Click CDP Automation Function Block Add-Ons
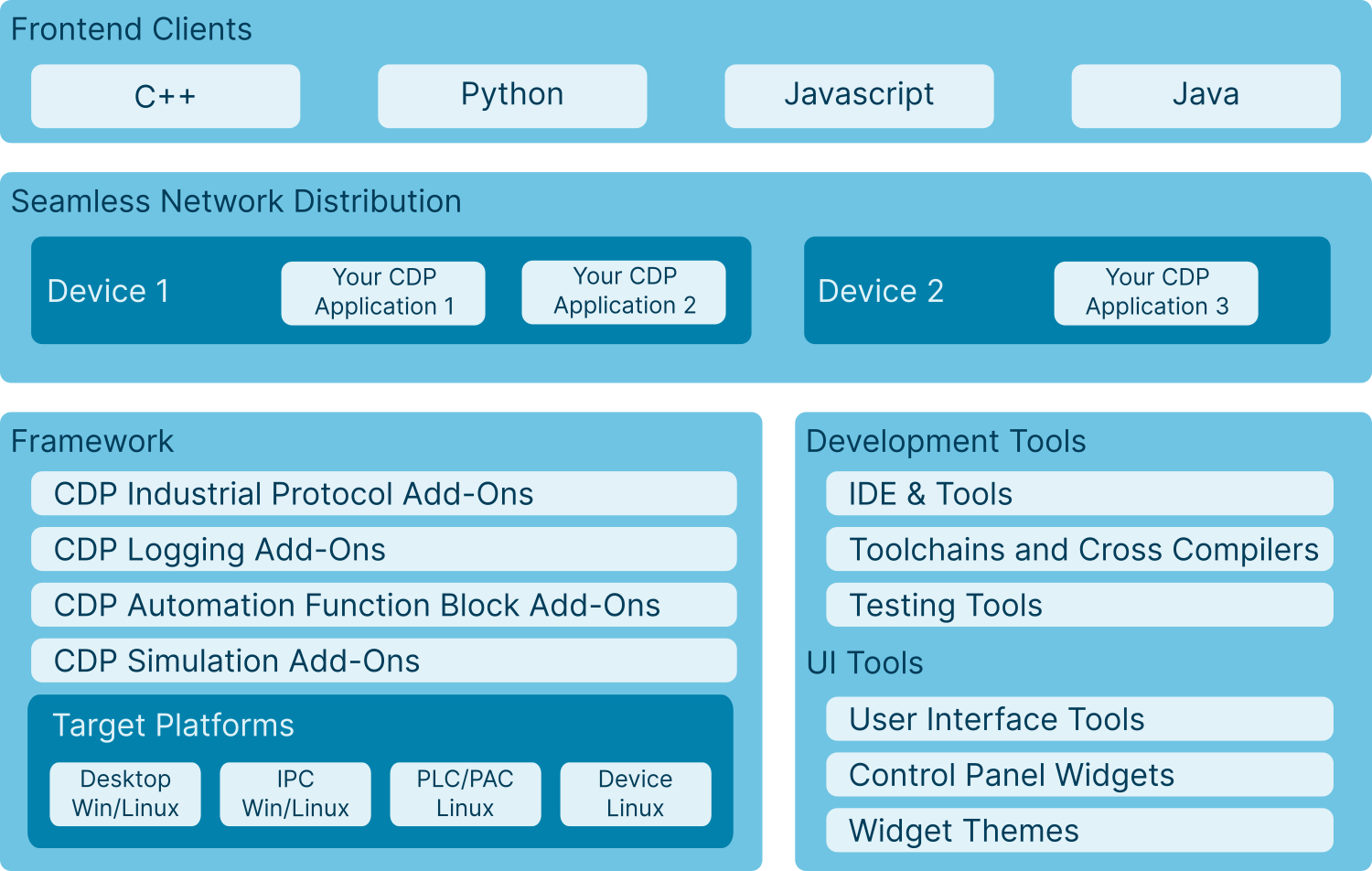The width and height of the screenshot is (1372, 871). click(x=384, y=605)
